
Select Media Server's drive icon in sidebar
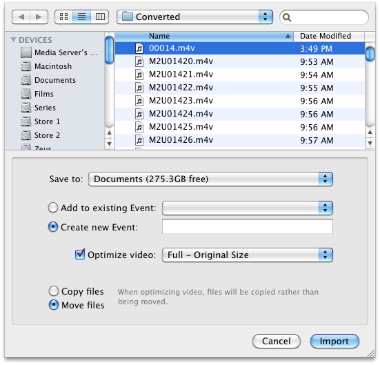point(26,53)
